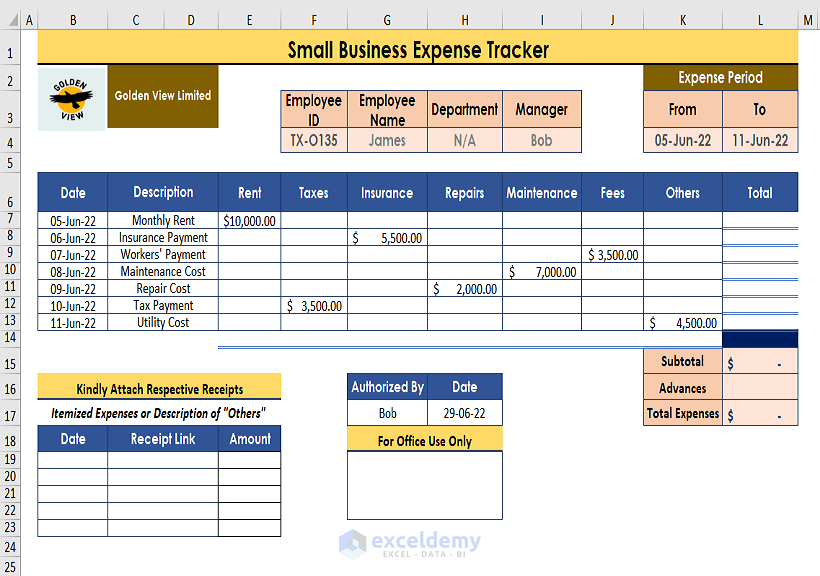The width and height of the screenshot is (820, 576).
Task: Select row 7 header
Action: point(10,219)
